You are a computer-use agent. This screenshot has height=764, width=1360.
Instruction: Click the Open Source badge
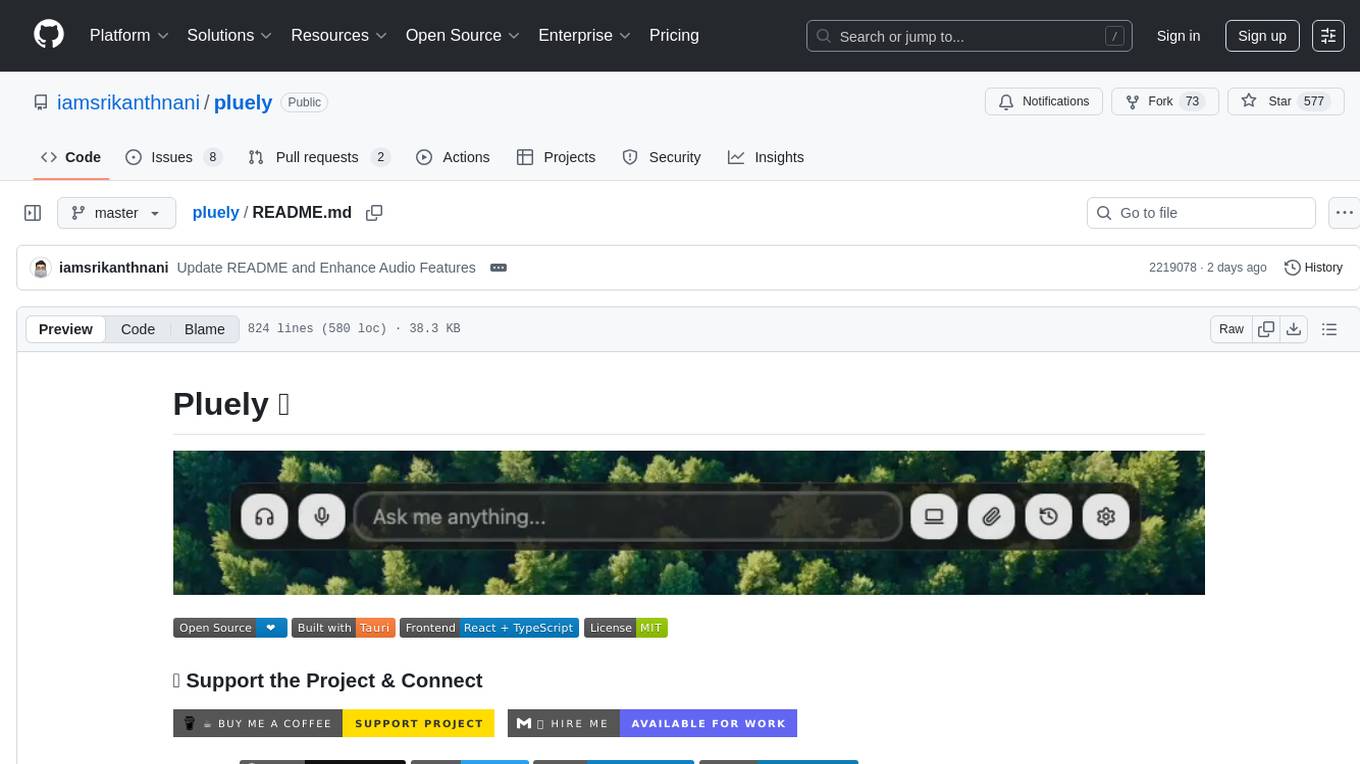coord(230,628)
